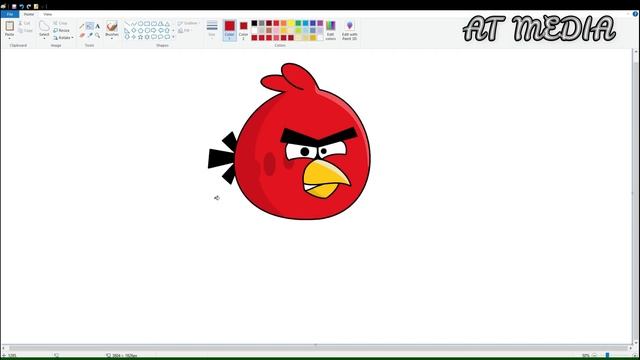
Task: Choose the Five-point star shape
Action: pyautogui.click(x=140, y=37)
